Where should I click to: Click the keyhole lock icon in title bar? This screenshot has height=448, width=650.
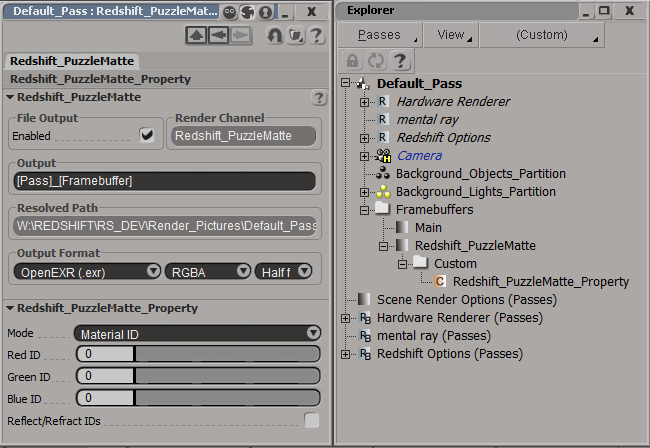[265, 12]
